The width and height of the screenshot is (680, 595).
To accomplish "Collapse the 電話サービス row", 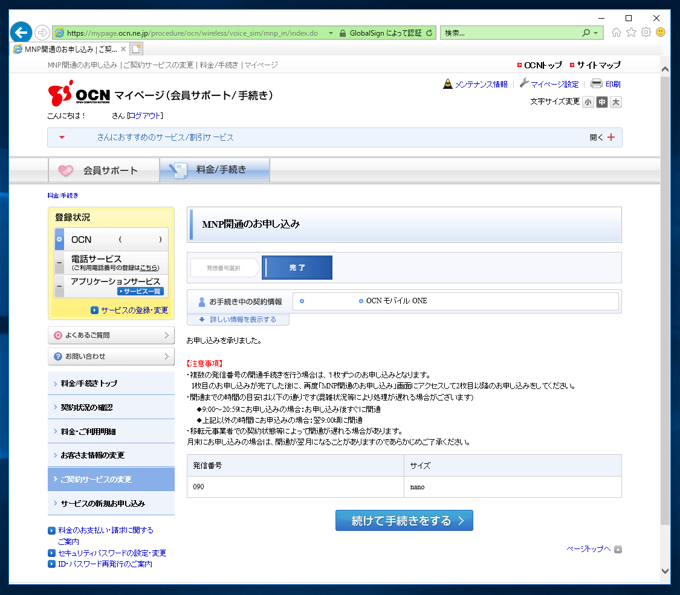I will click(59, 263).
